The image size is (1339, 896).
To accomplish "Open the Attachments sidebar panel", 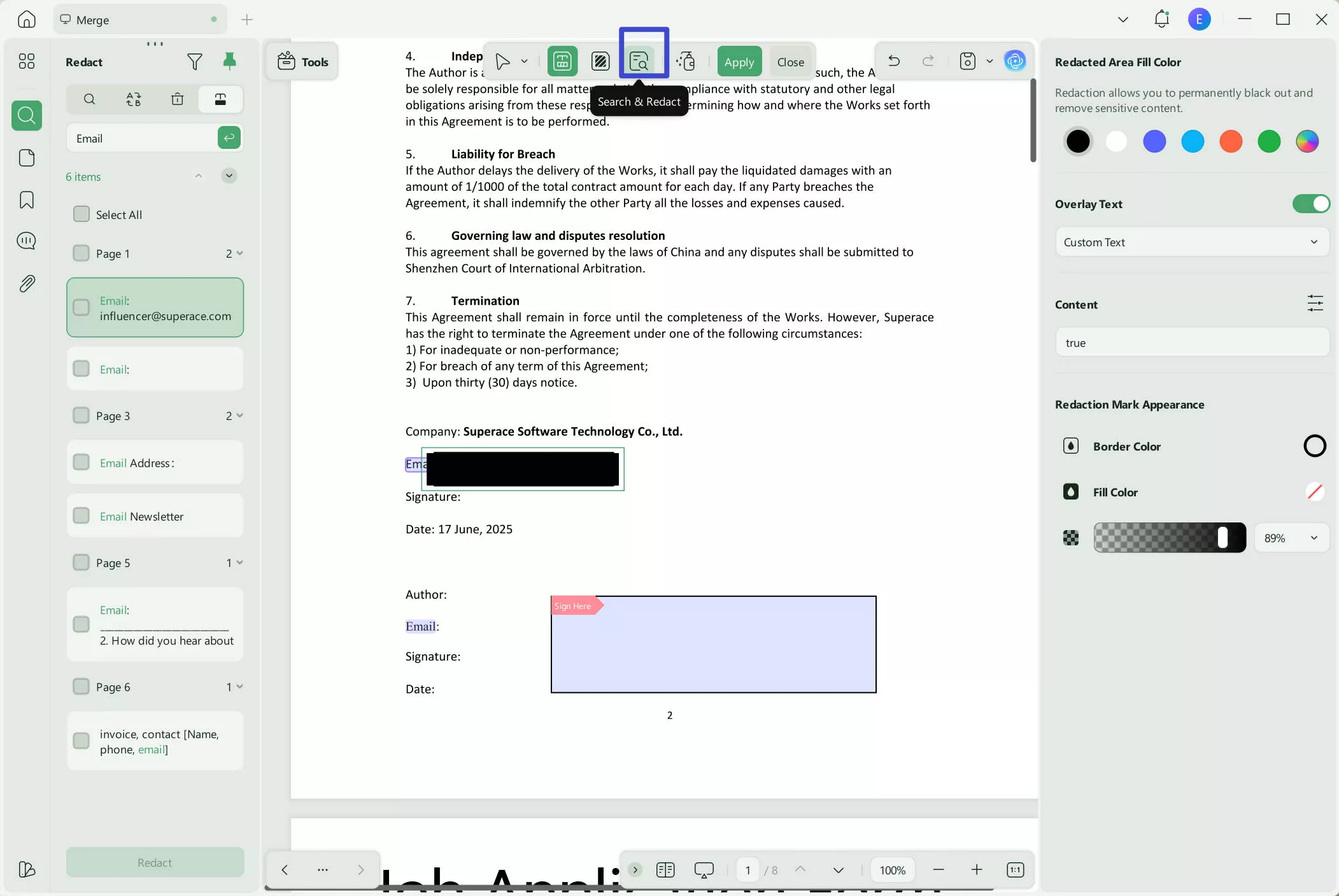I will [x=26, y=284].
